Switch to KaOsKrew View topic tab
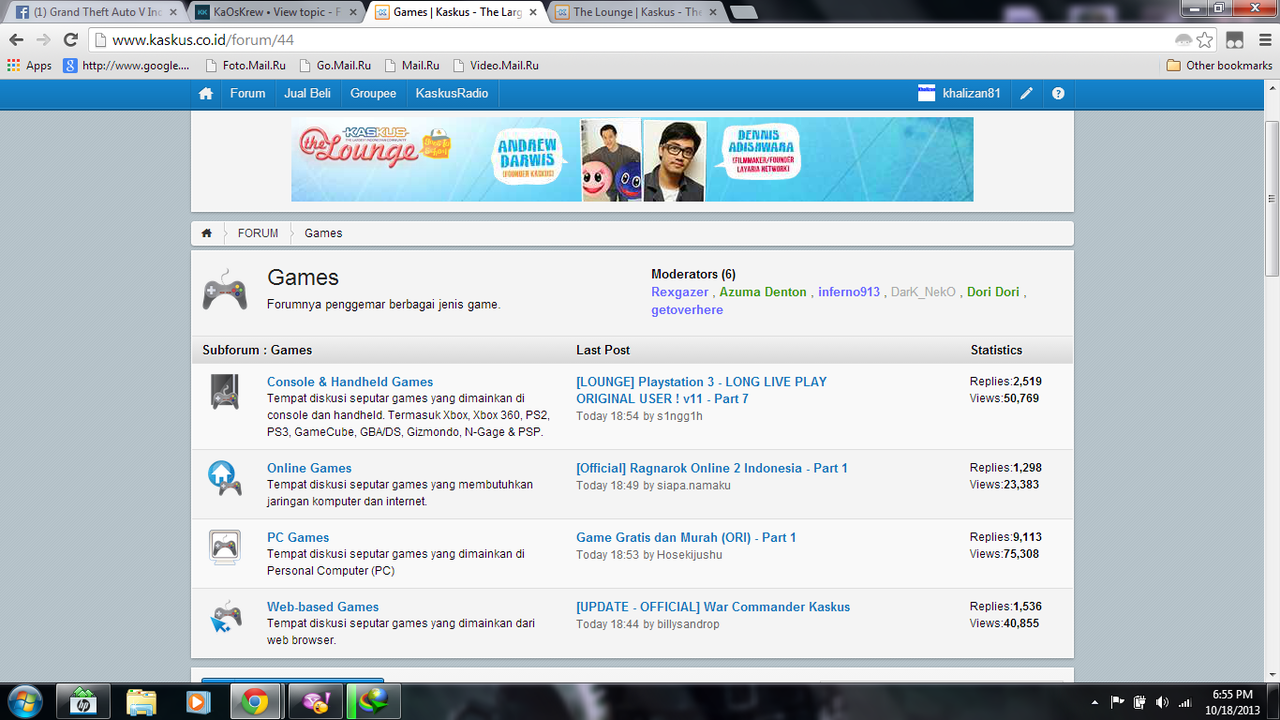Screen dimensions: 1280x720 pos(275,12)
